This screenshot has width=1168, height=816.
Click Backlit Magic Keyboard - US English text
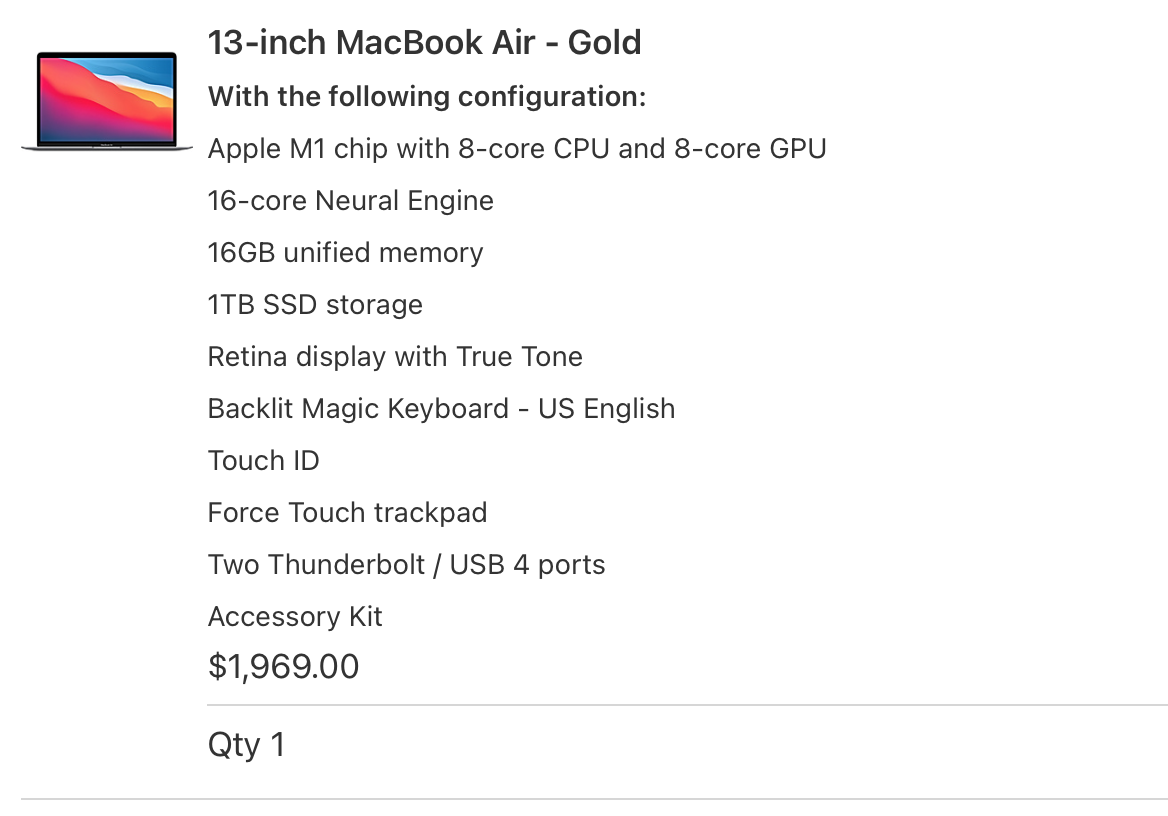point(442,409)
